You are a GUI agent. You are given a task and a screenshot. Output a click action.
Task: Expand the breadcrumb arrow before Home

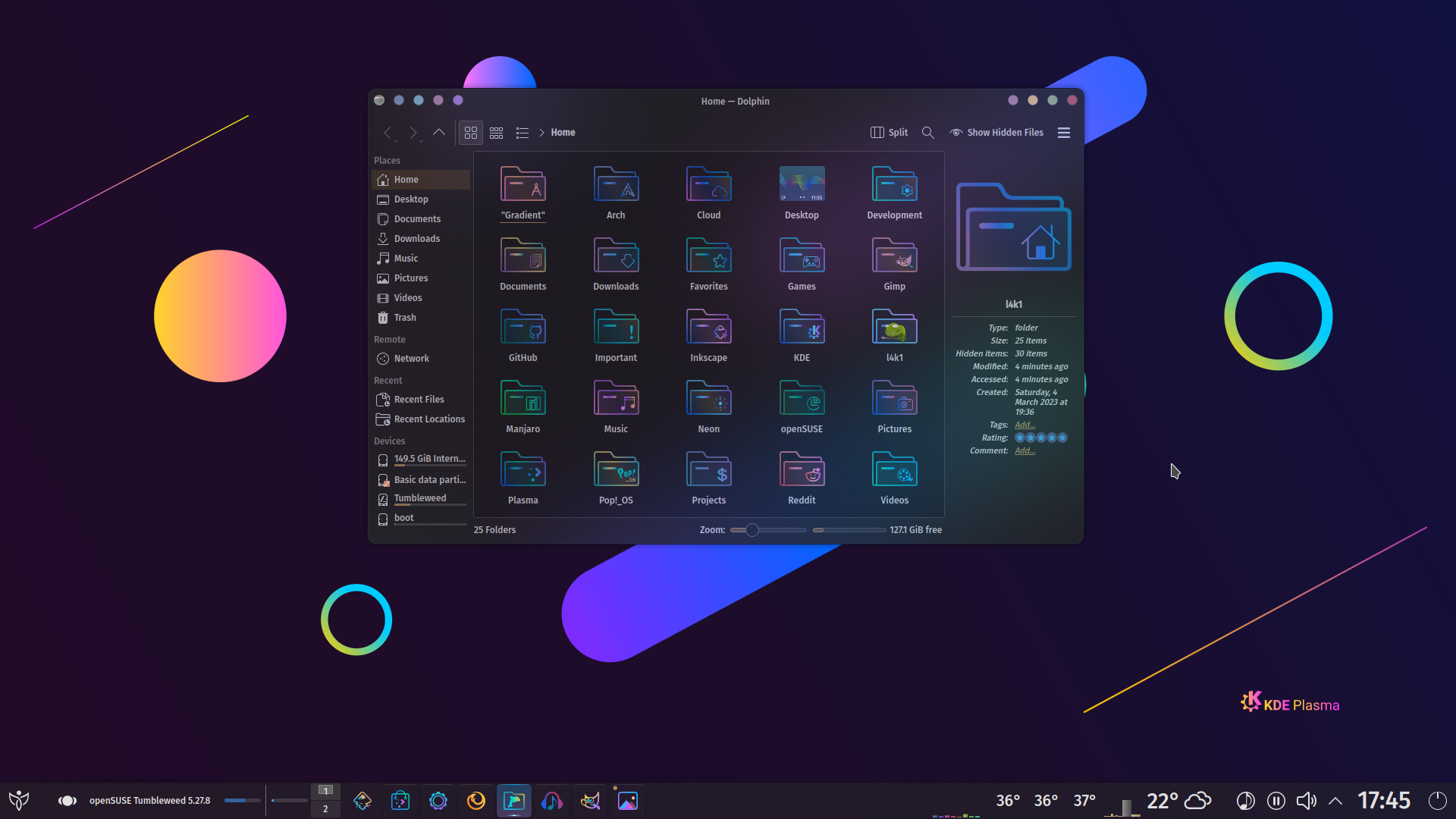click(x=542, y=133)
